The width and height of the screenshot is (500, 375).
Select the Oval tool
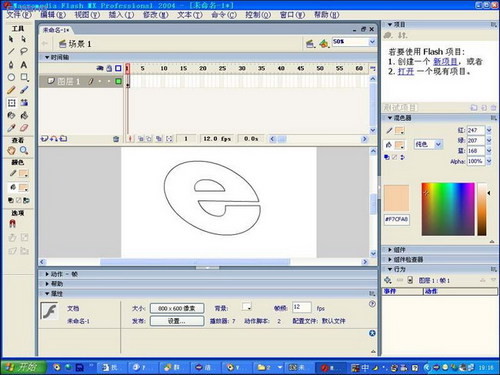tap(11, 77)
